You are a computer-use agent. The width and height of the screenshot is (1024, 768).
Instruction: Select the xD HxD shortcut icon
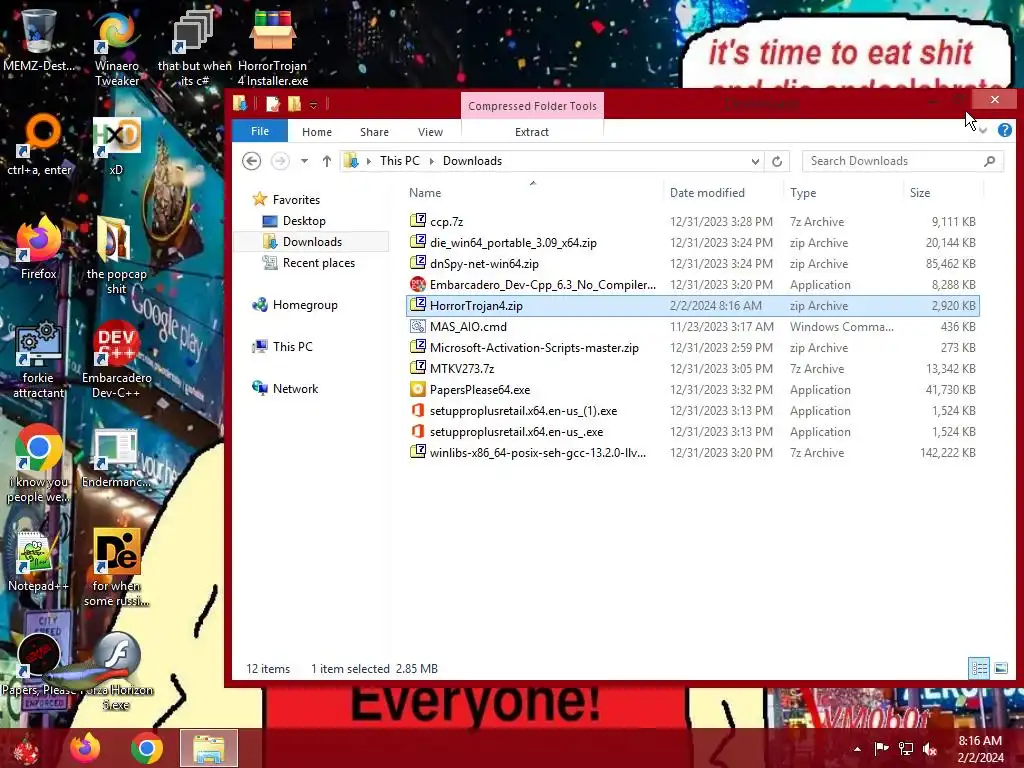coord(116,145)
